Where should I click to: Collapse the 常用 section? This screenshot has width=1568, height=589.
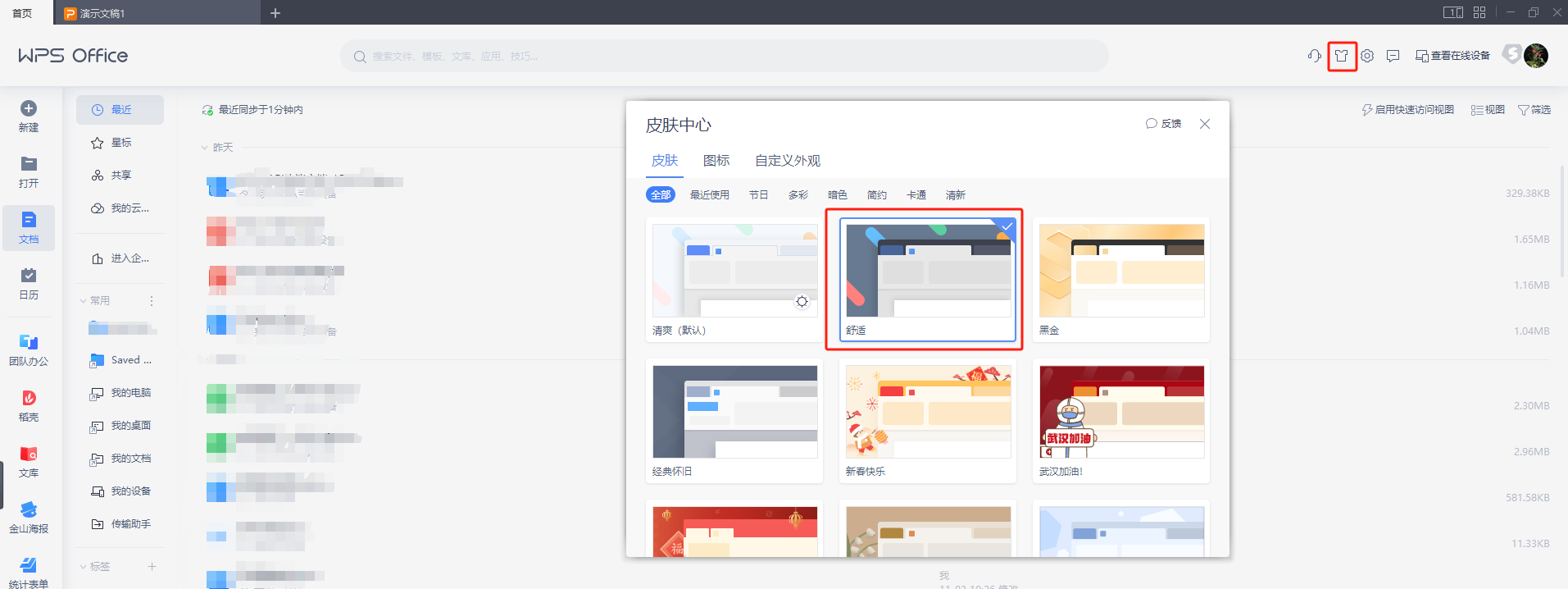click(83, 301)
